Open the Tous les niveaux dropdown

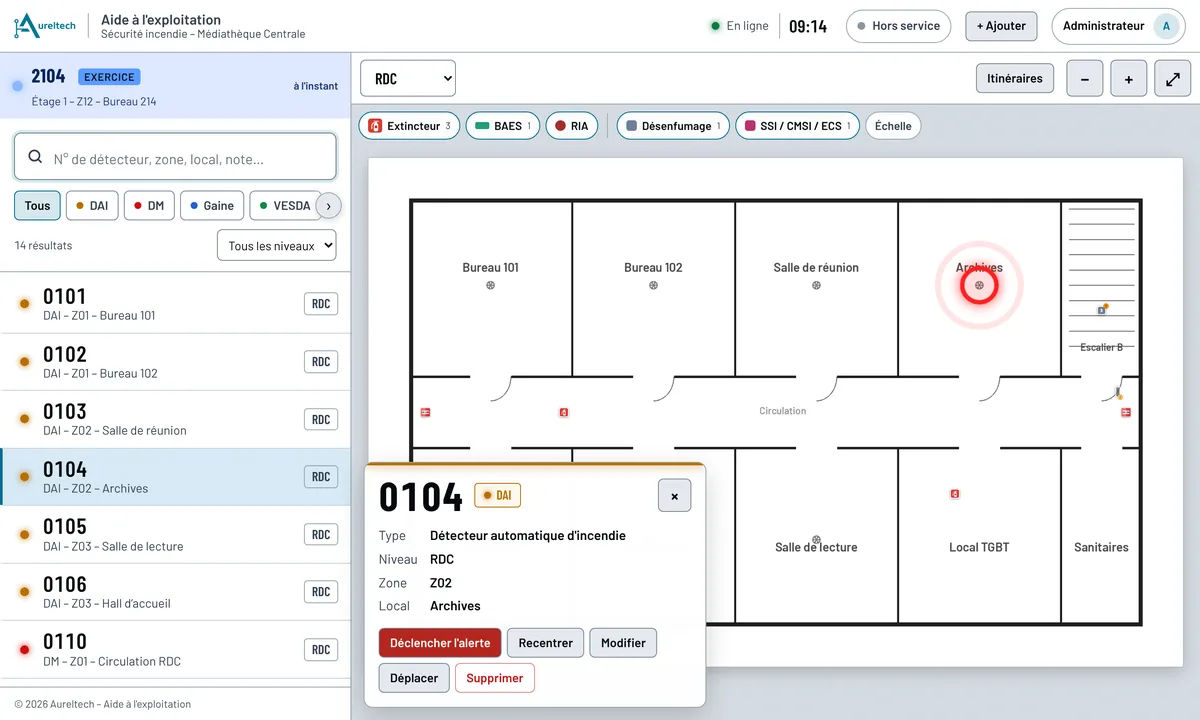click(276, 246)
